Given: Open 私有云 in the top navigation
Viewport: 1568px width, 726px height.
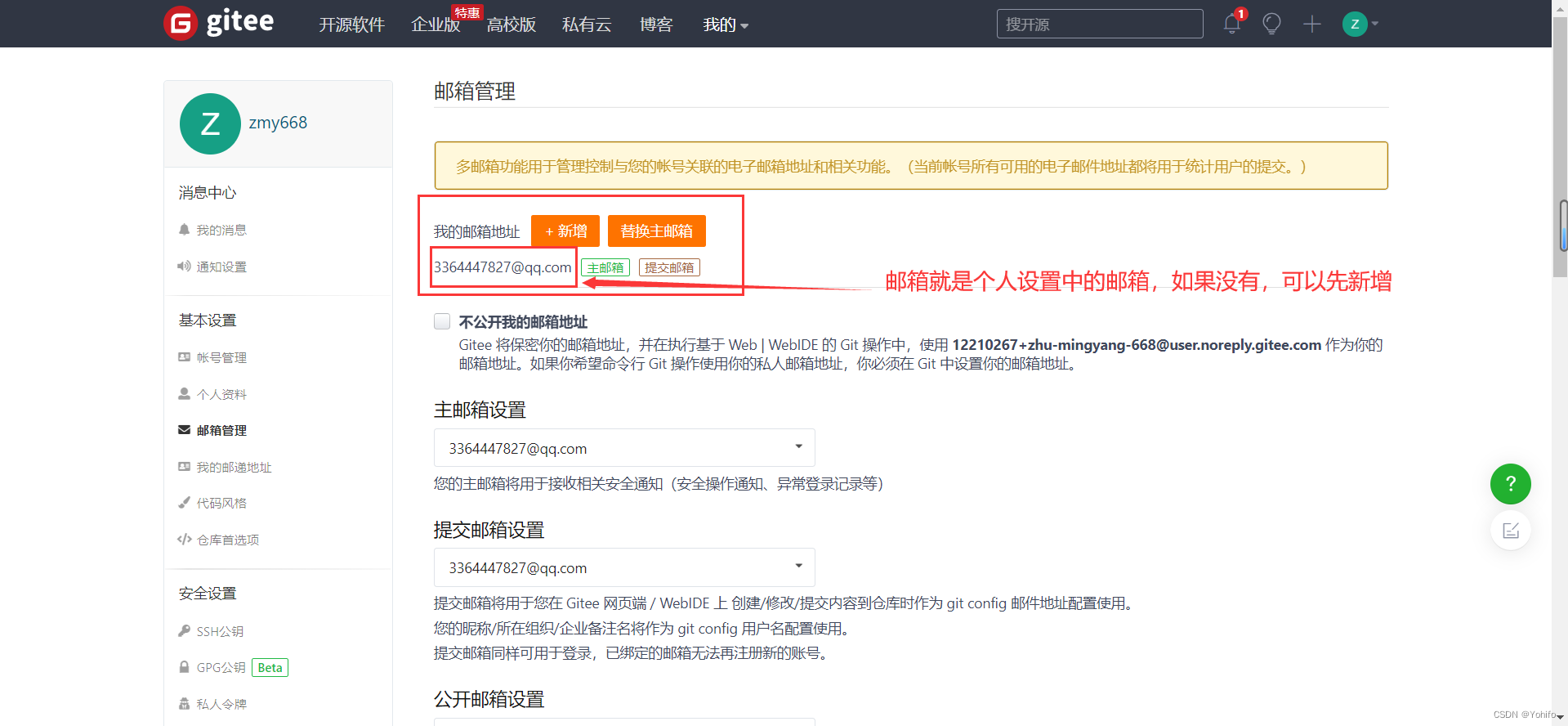Looking at the screenshot, I should click(587, 25).
